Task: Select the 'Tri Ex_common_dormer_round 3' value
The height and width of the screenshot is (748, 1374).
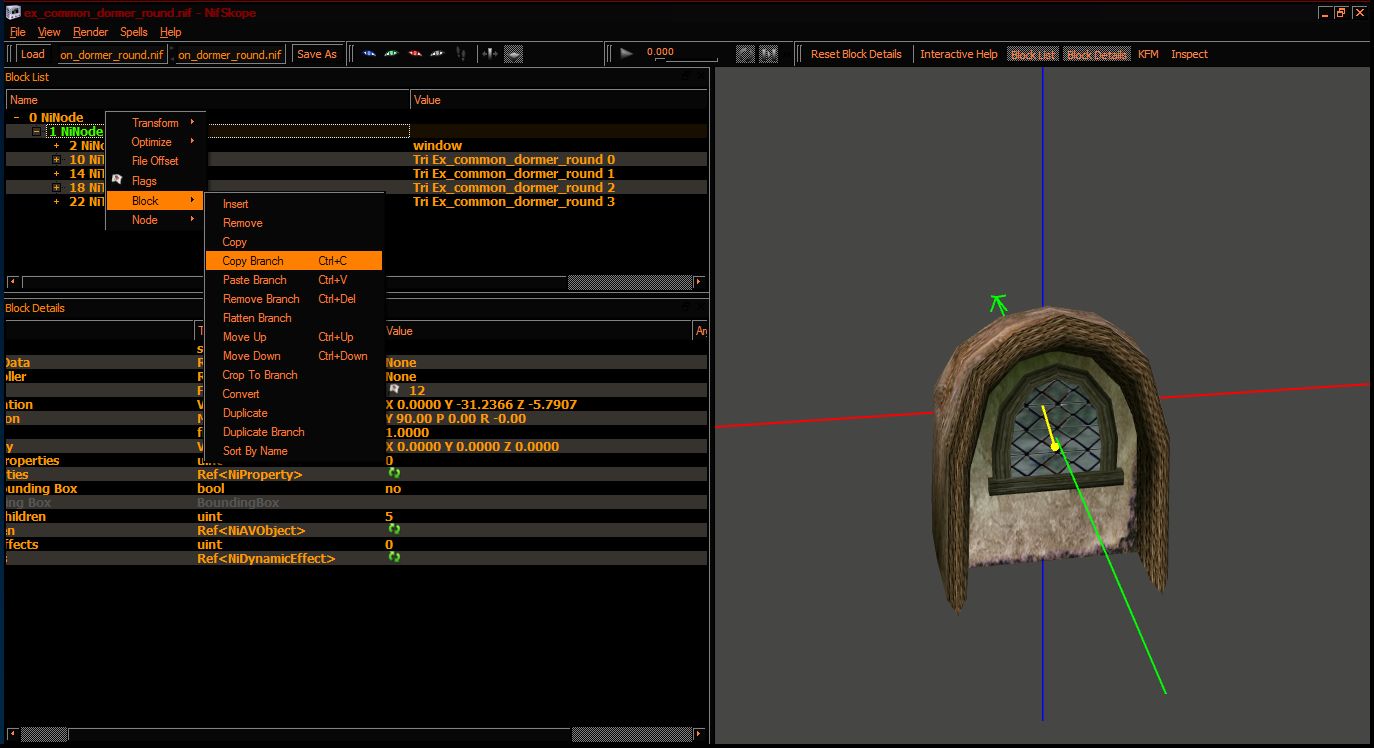Action: click(x=514, y=202)
